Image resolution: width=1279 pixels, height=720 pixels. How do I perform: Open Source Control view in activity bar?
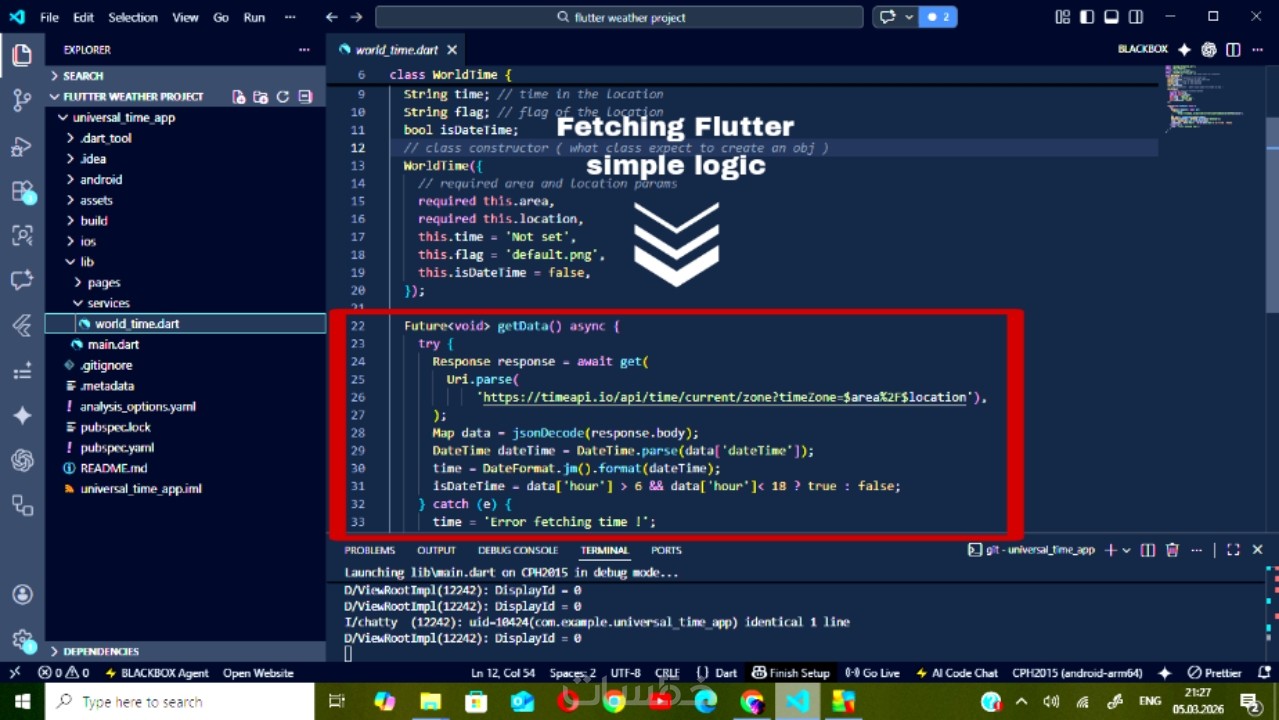coord(22,100)
